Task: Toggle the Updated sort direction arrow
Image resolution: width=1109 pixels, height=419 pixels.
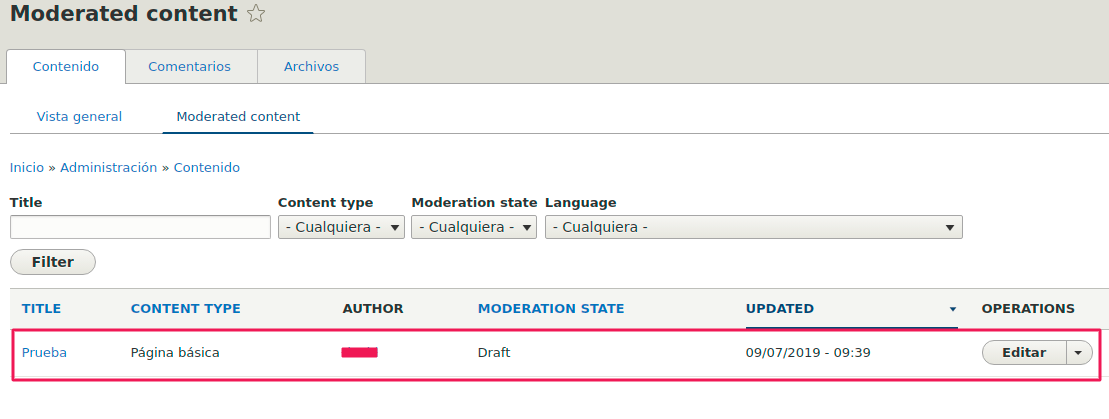Action: click(953, 309)
